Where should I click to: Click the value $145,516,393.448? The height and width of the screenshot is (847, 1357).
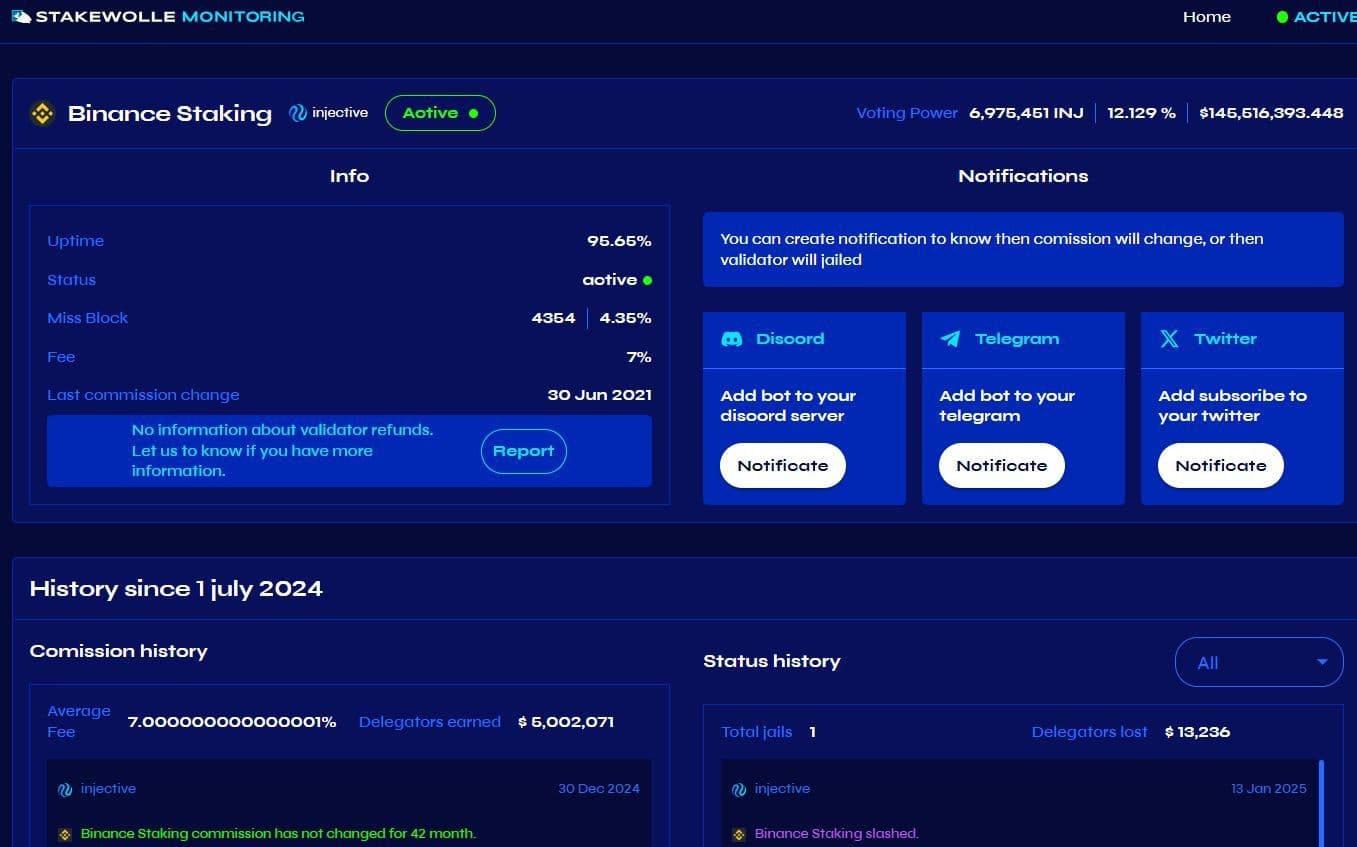coord(1271,113)
